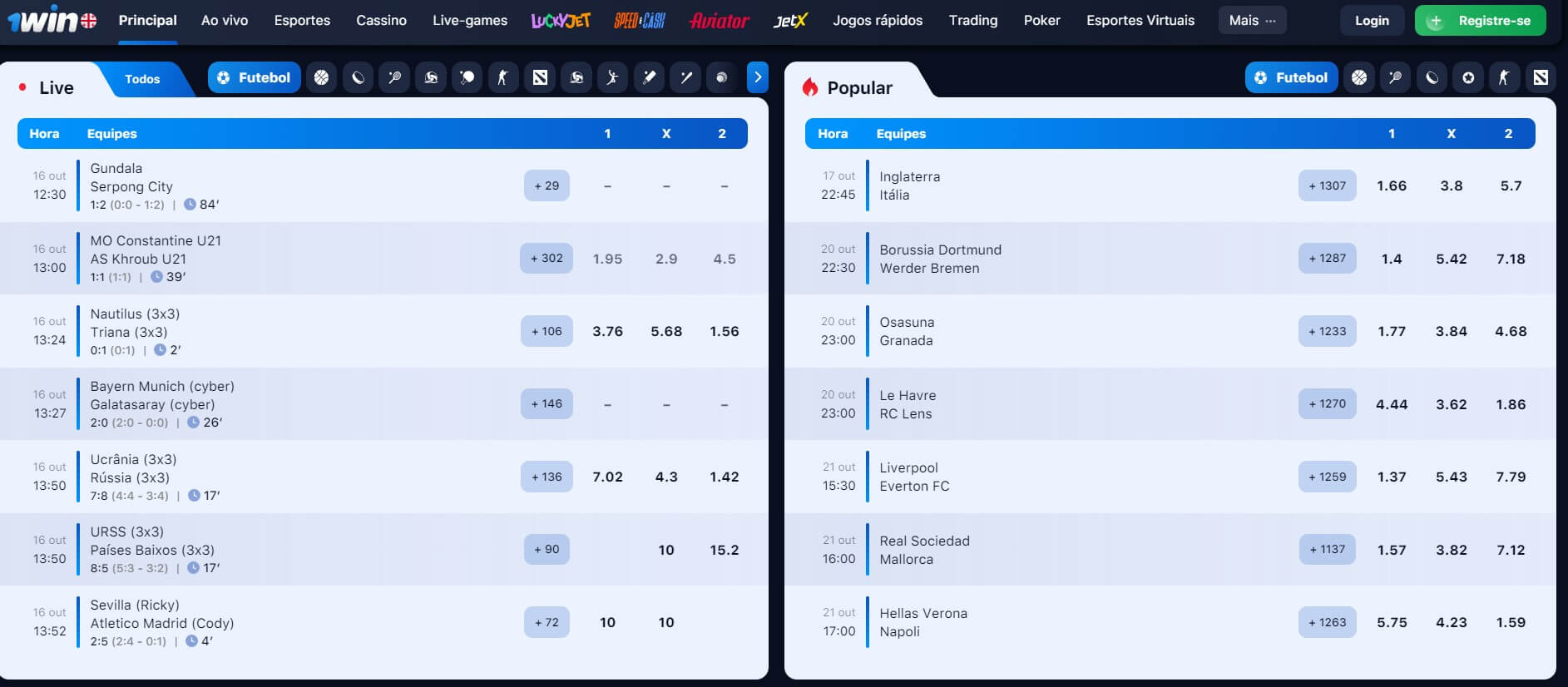Pick draw odds 5.42 for Dortmund match
This screenshot has width=1568, height=687.
point(1451,259)
